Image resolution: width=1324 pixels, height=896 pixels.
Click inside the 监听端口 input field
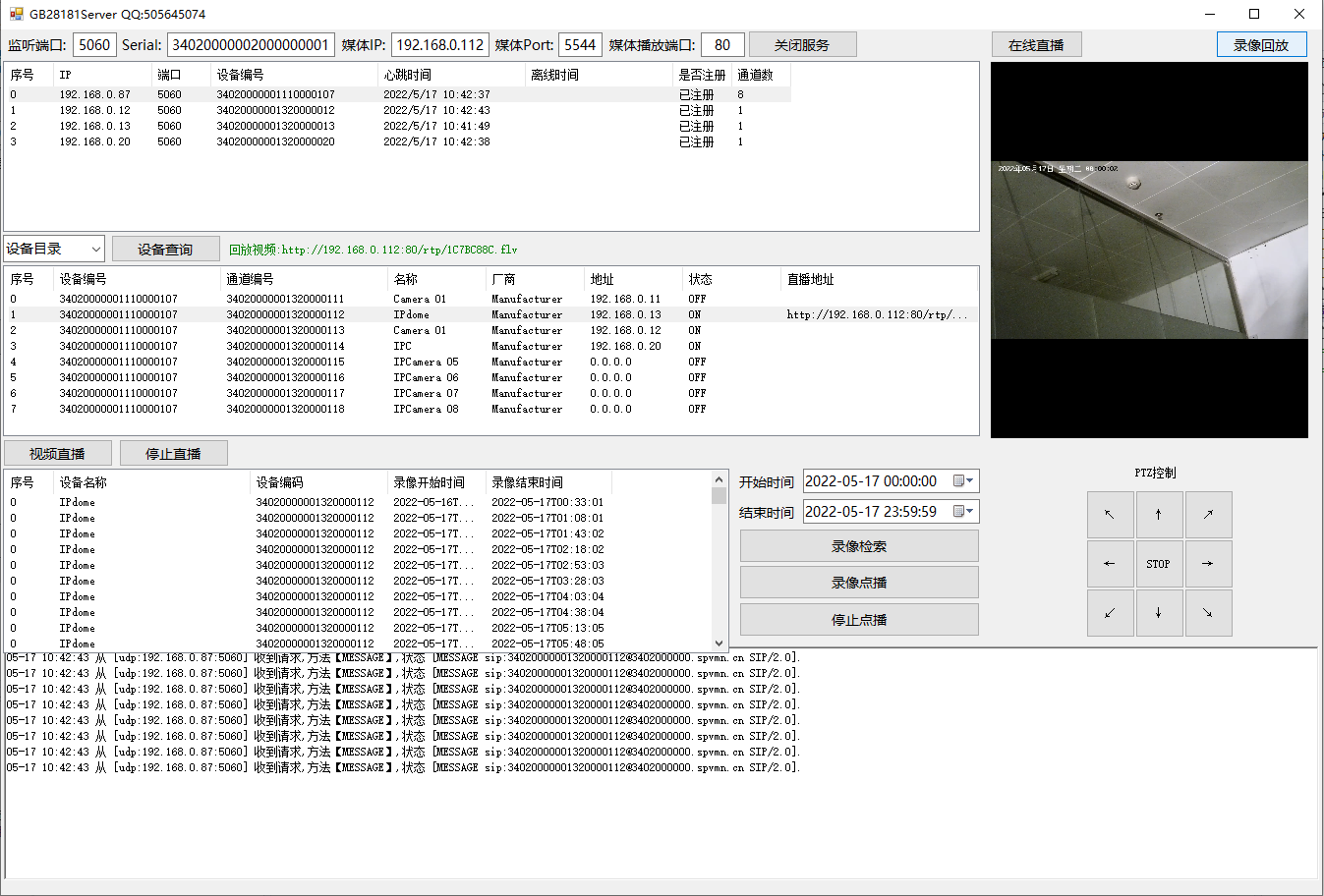[93, 44]
